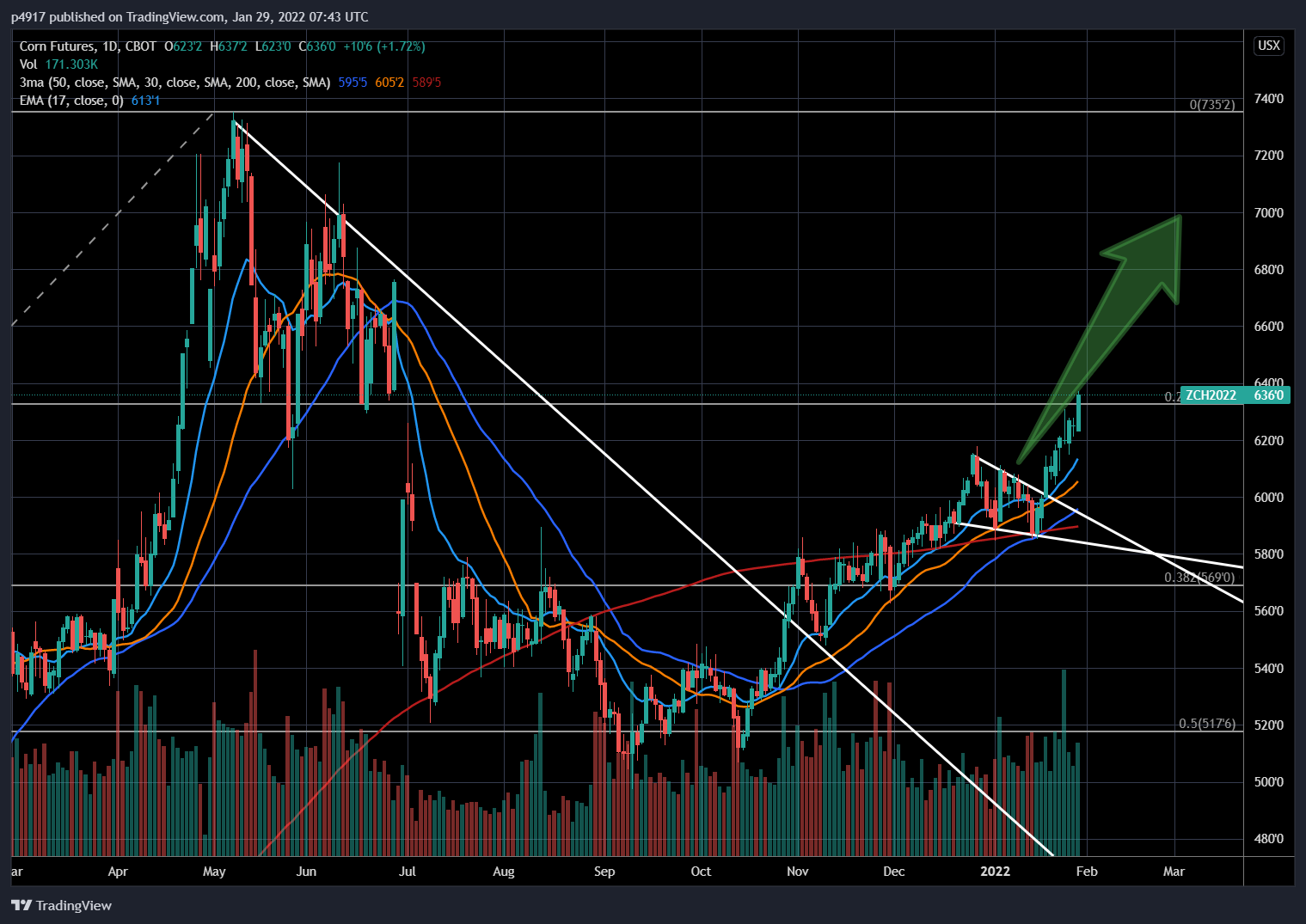
Task: Click the 480'0 price axis label
Action: tap(1269, 839)
